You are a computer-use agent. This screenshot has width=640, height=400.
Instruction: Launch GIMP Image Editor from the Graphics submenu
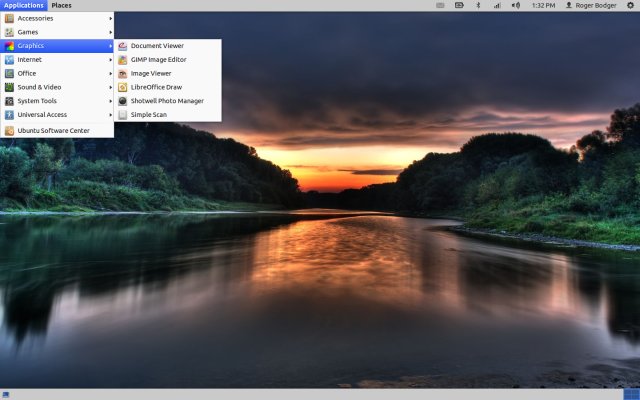(158, 59)
